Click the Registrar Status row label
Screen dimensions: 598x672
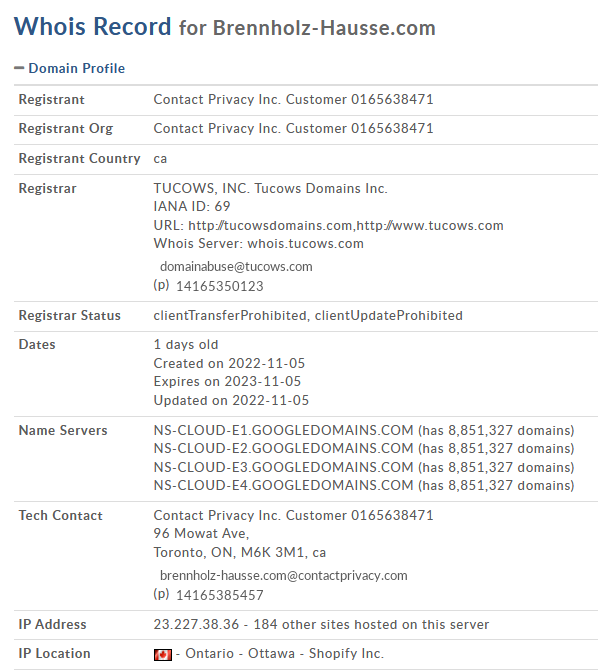pos(69,315)
